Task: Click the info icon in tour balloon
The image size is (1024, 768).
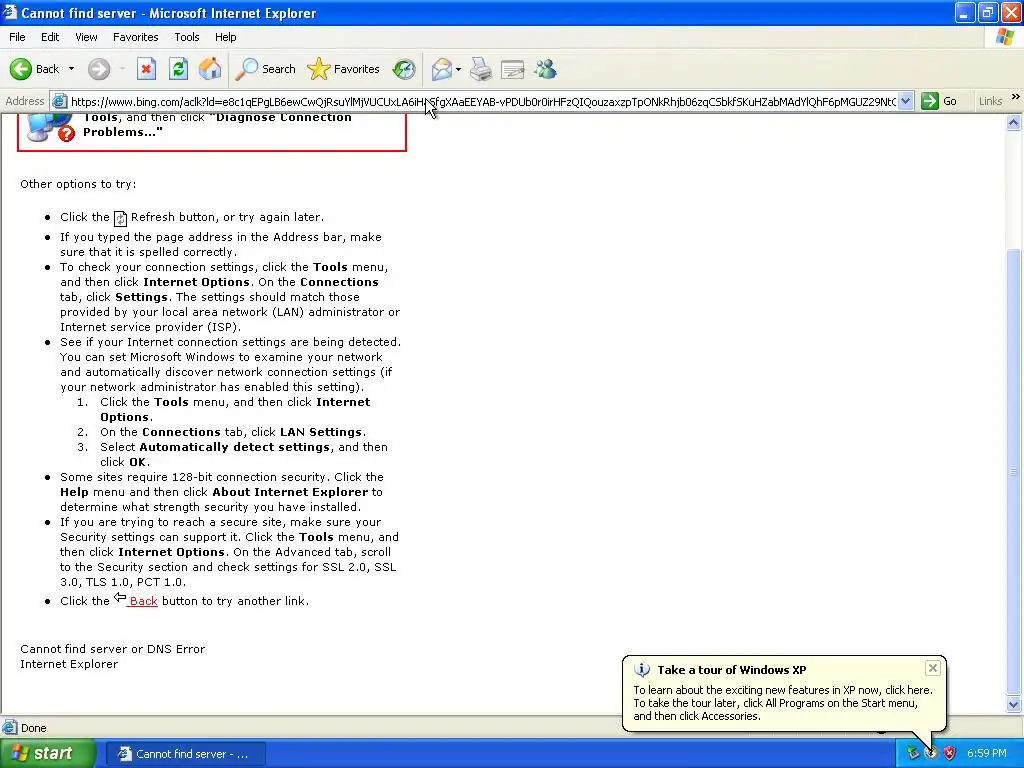Action: click(642, 670)
